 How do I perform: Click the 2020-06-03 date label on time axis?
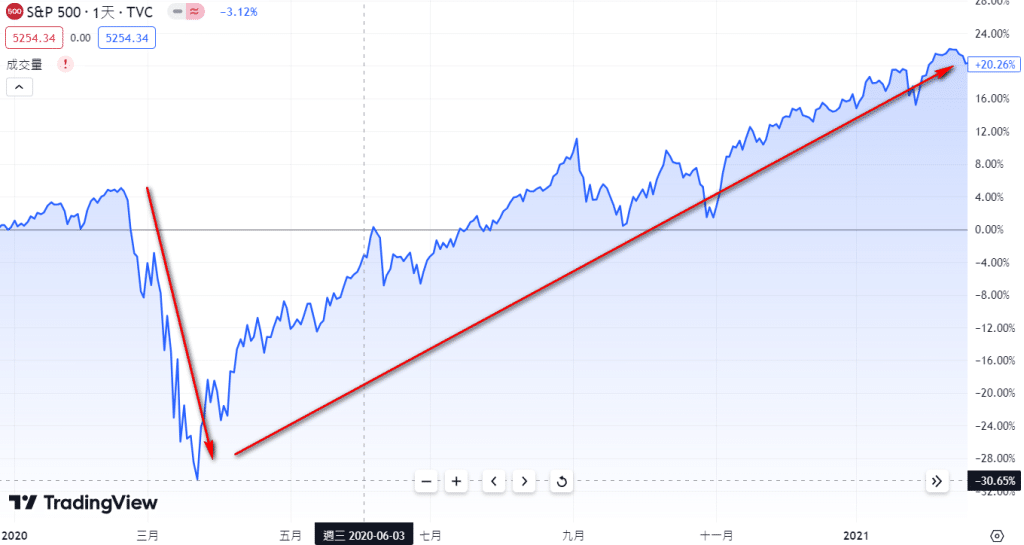(x=363, y=536)
